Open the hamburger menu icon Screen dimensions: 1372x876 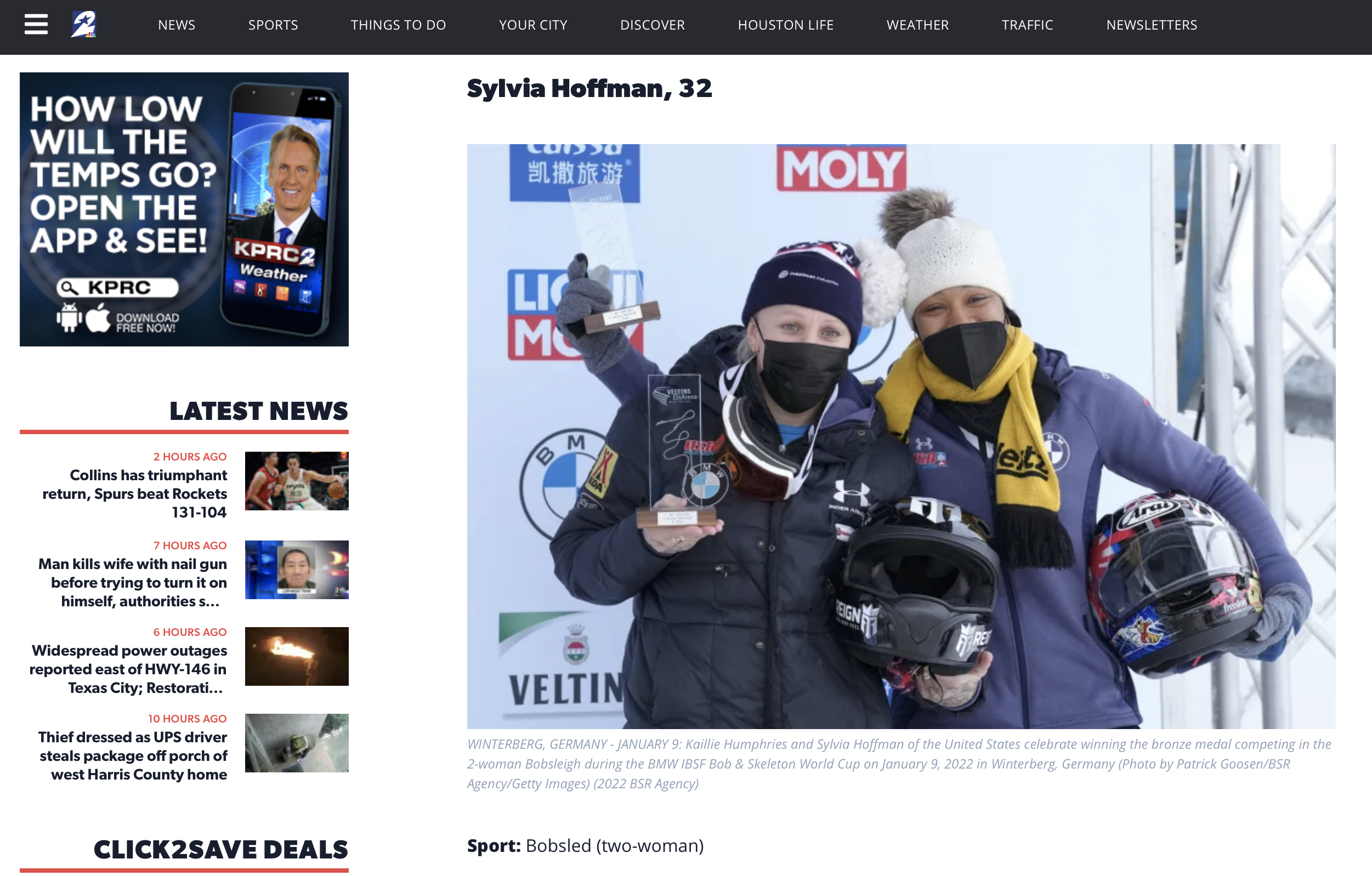36,25
